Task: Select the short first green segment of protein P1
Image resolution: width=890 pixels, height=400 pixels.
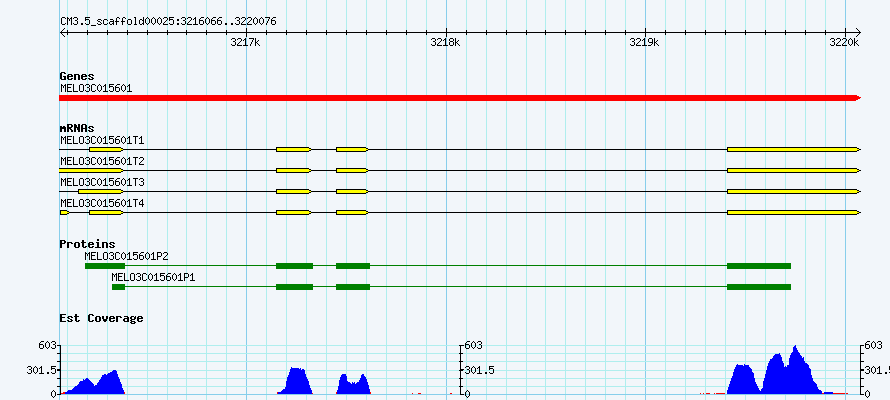Action: click(118, 287)
